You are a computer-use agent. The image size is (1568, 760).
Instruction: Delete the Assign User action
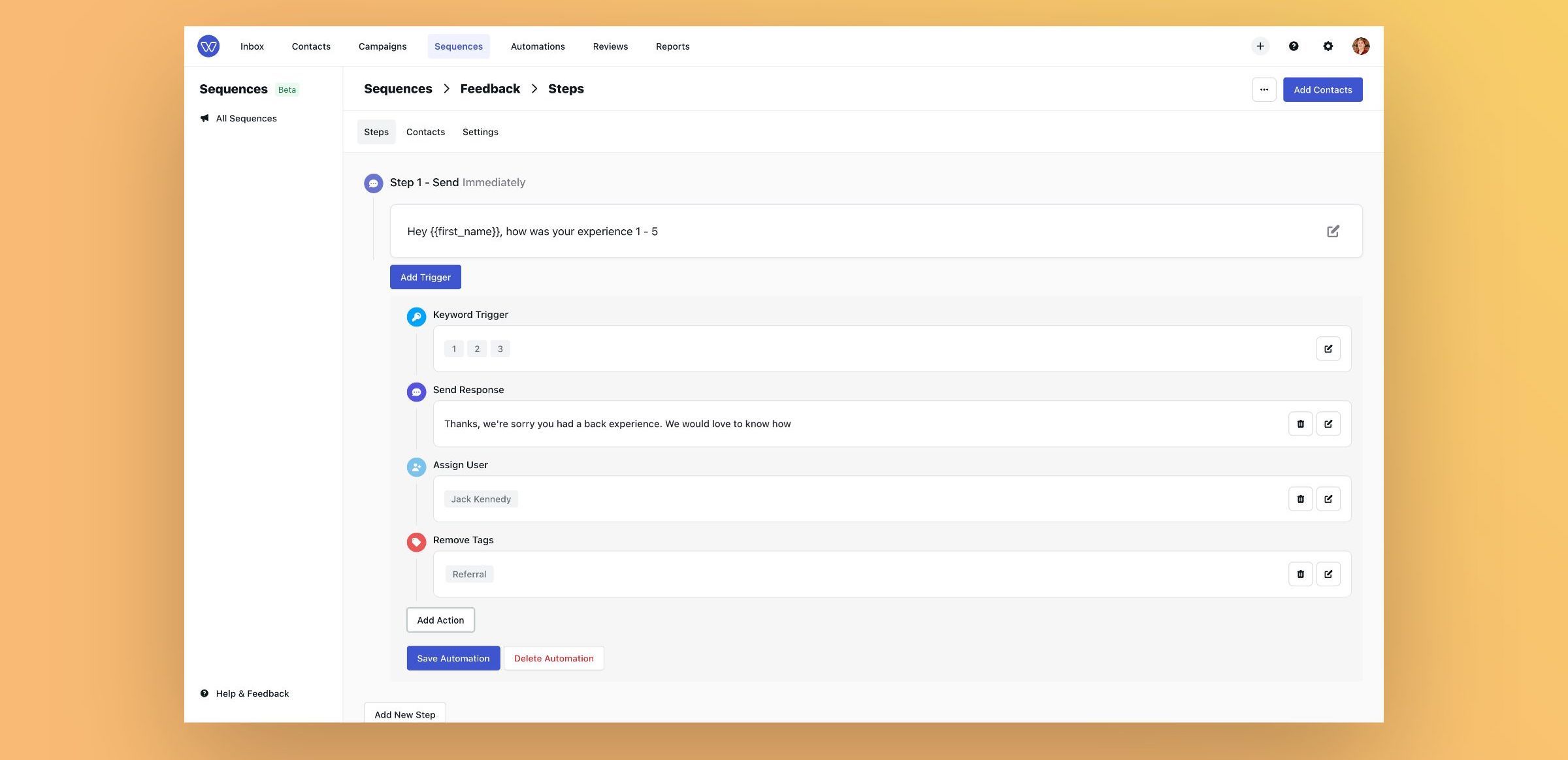(1300, 499)
